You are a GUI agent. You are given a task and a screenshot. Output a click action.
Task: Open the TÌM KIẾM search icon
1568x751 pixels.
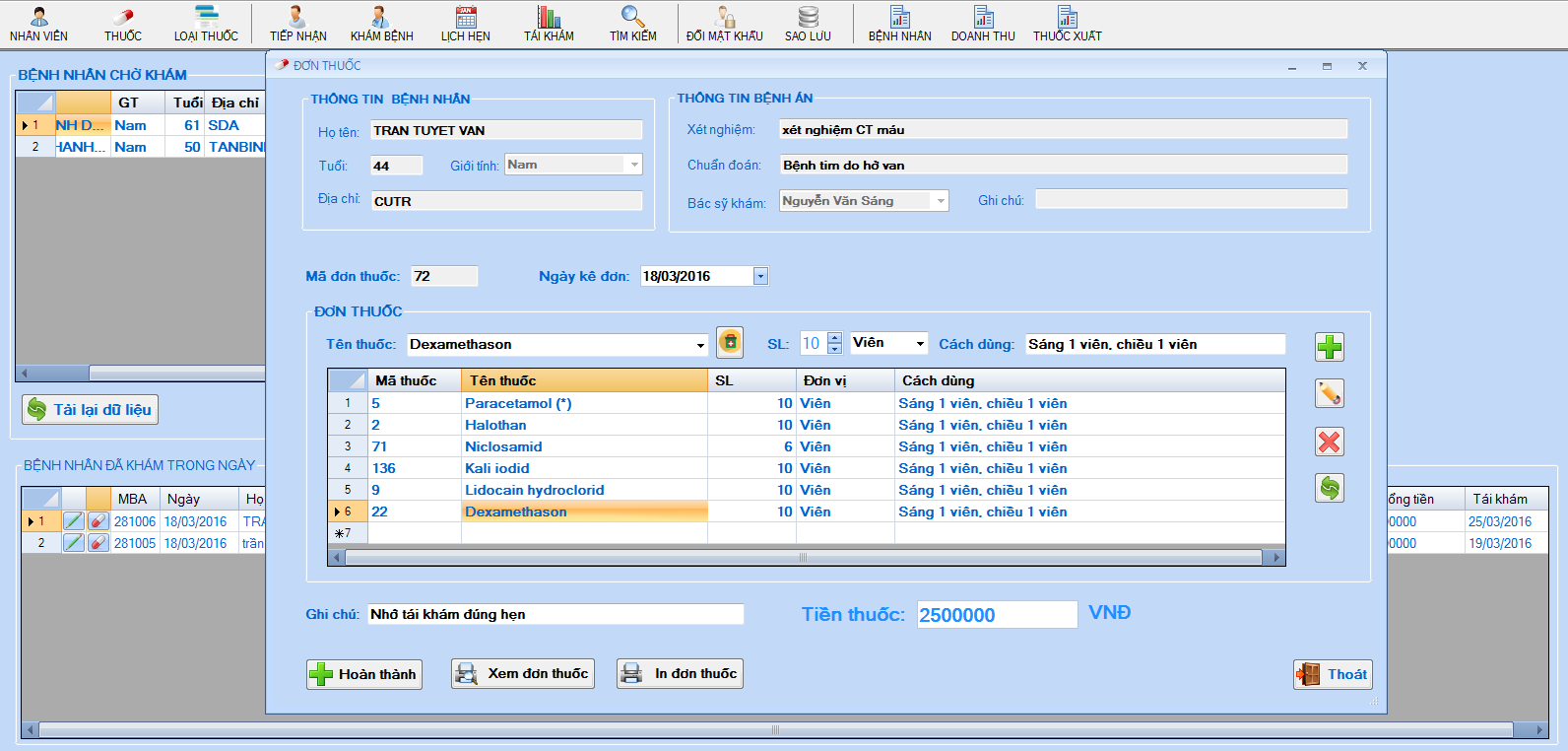(632, 25)
